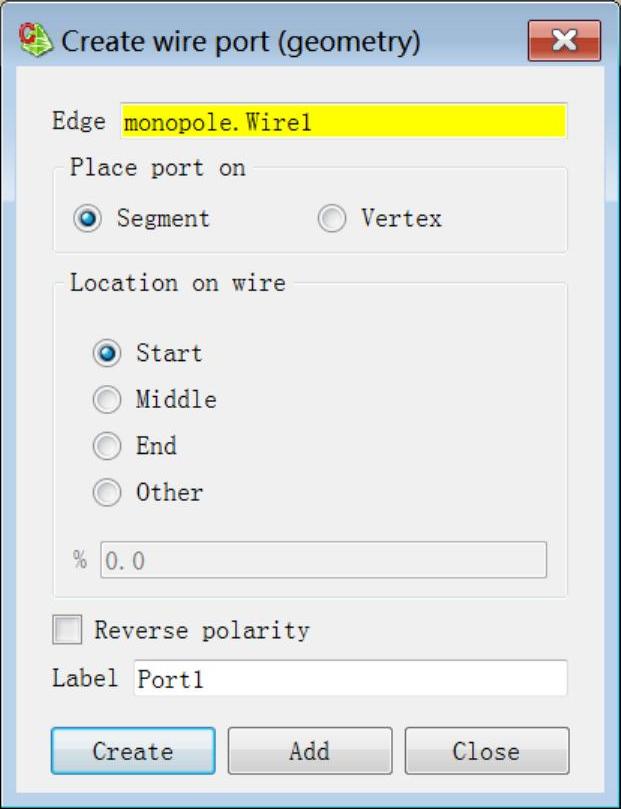621x809 pixels.
Task: Click the Reverse polarity label text
Action: (x=201, y=630)
